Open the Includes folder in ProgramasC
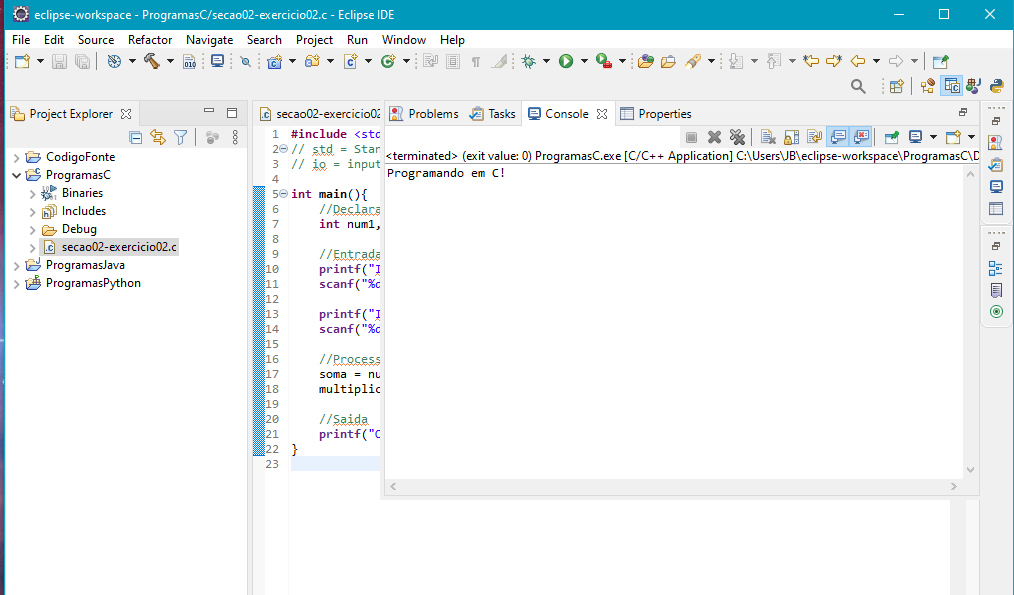 (83, 211)
